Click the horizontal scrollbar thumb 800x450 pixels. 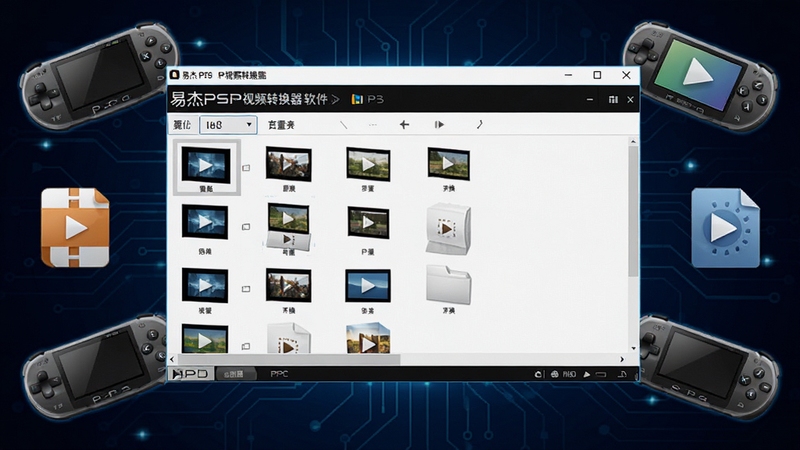289,360
